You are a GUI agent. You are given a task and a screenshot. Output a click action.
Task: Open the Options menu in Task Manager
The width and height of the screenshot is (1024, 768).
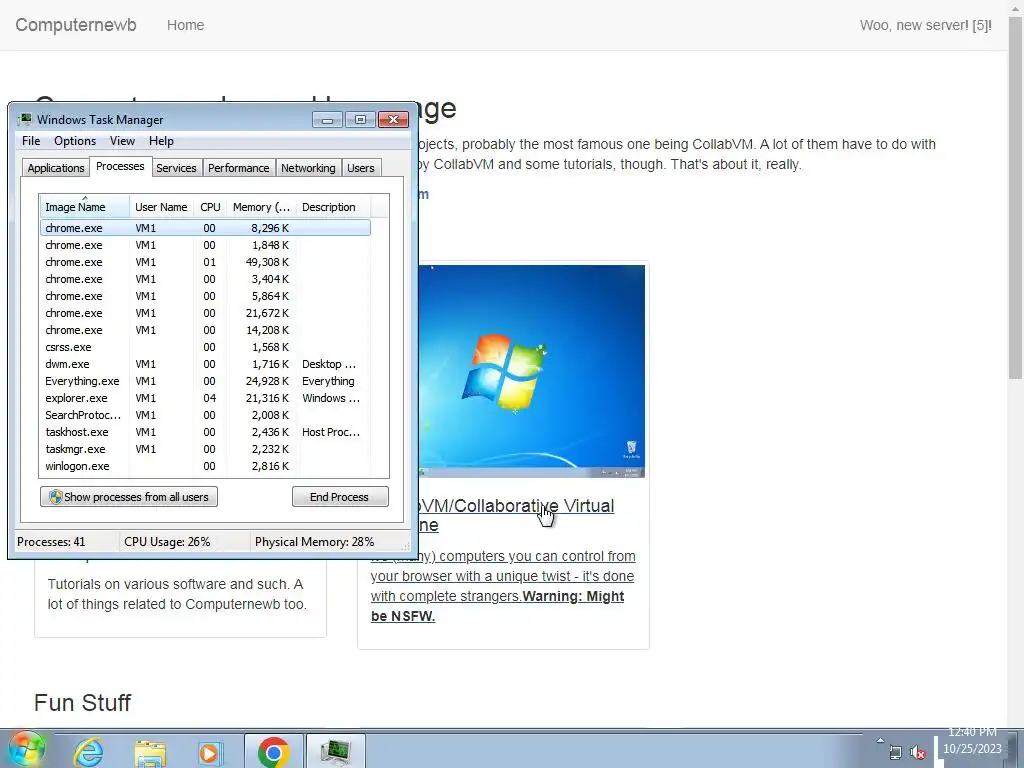[x=74, y=141]
